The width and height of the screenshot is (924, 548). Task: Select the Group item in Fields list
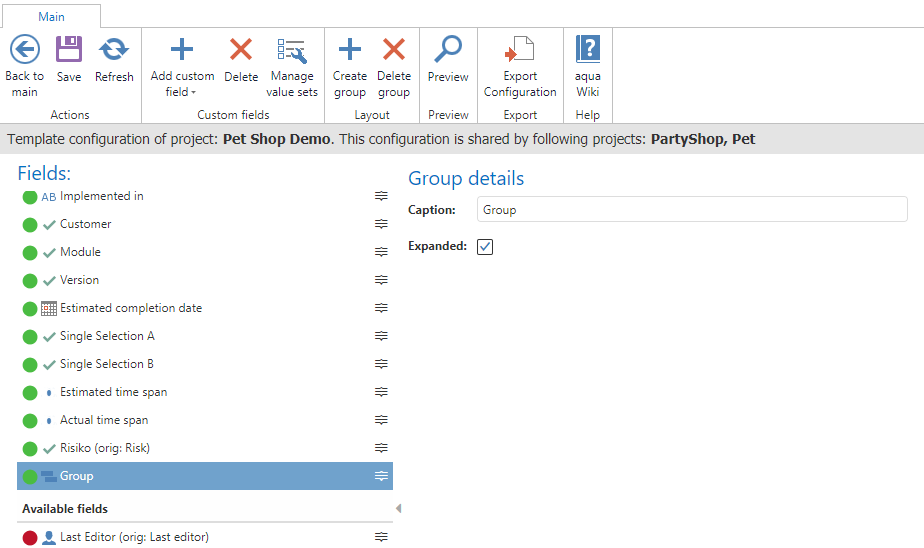tap(77, 476)
